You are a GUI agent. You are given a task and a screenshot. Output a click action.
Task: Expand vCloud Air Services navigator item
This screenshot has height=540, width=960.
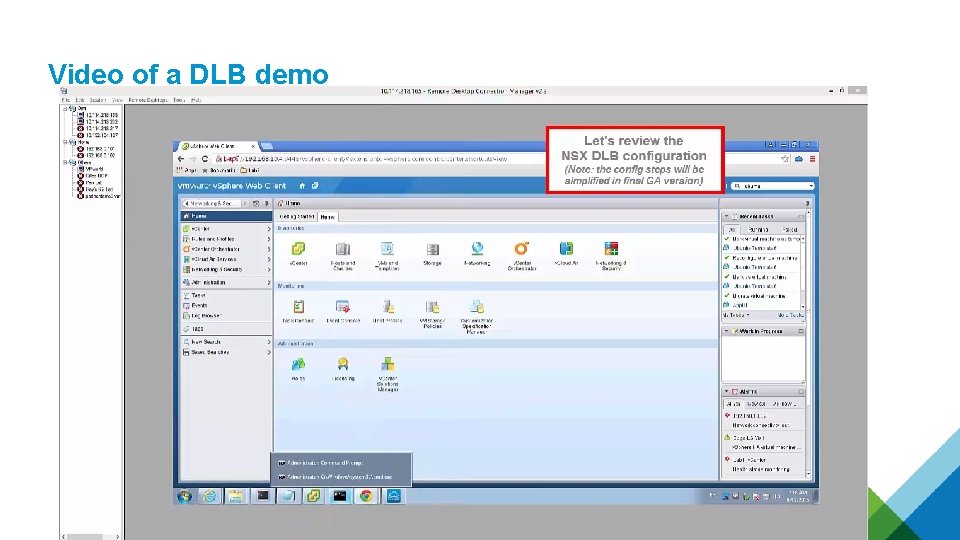pyautogui.click(x=269, y=259)
